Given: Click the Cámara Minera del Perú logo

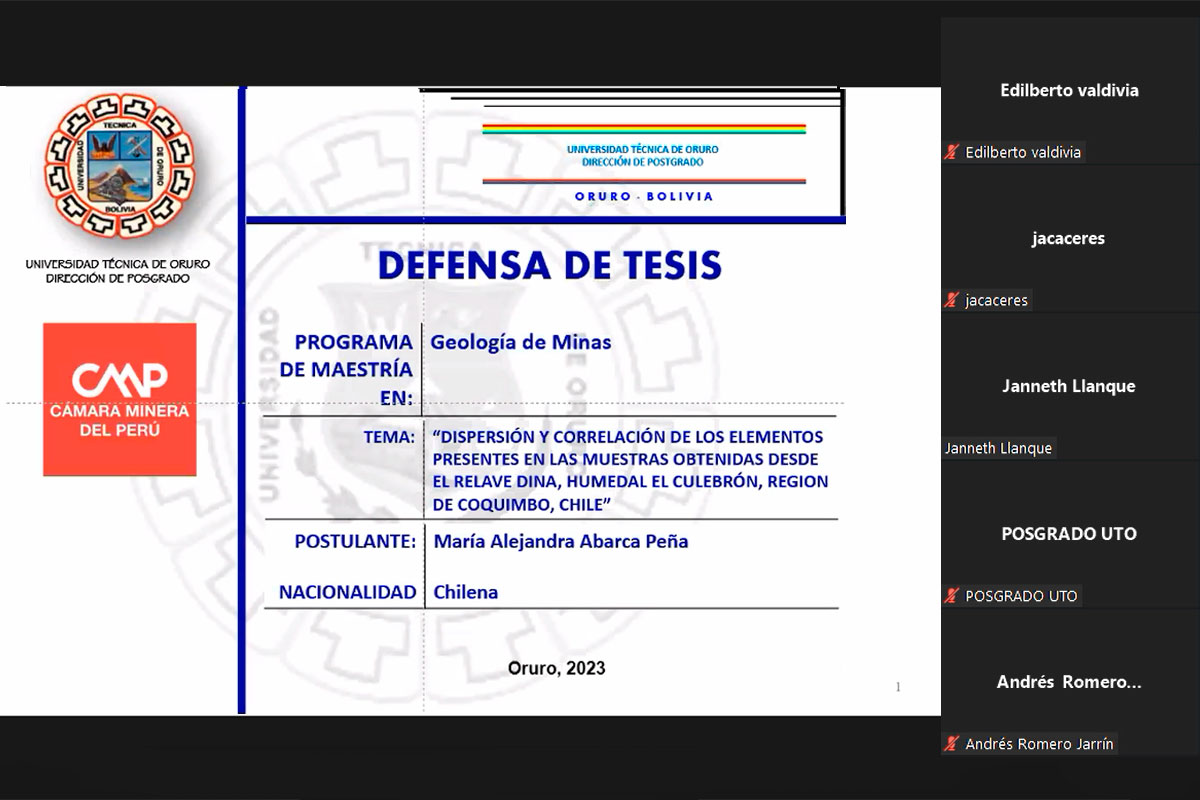Looking at the screenshot, I should pyautogui.click(x=119, y=397).
